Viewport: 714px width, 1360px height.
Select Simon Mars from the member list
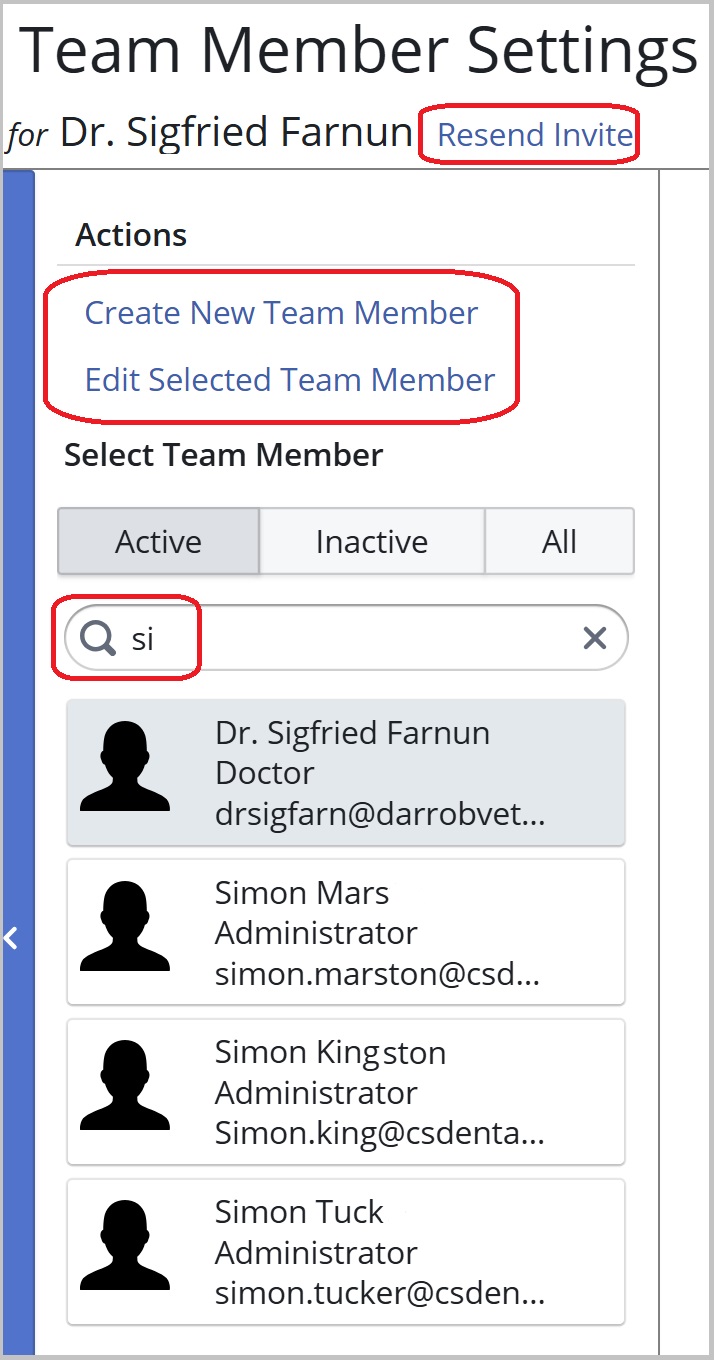345,931
